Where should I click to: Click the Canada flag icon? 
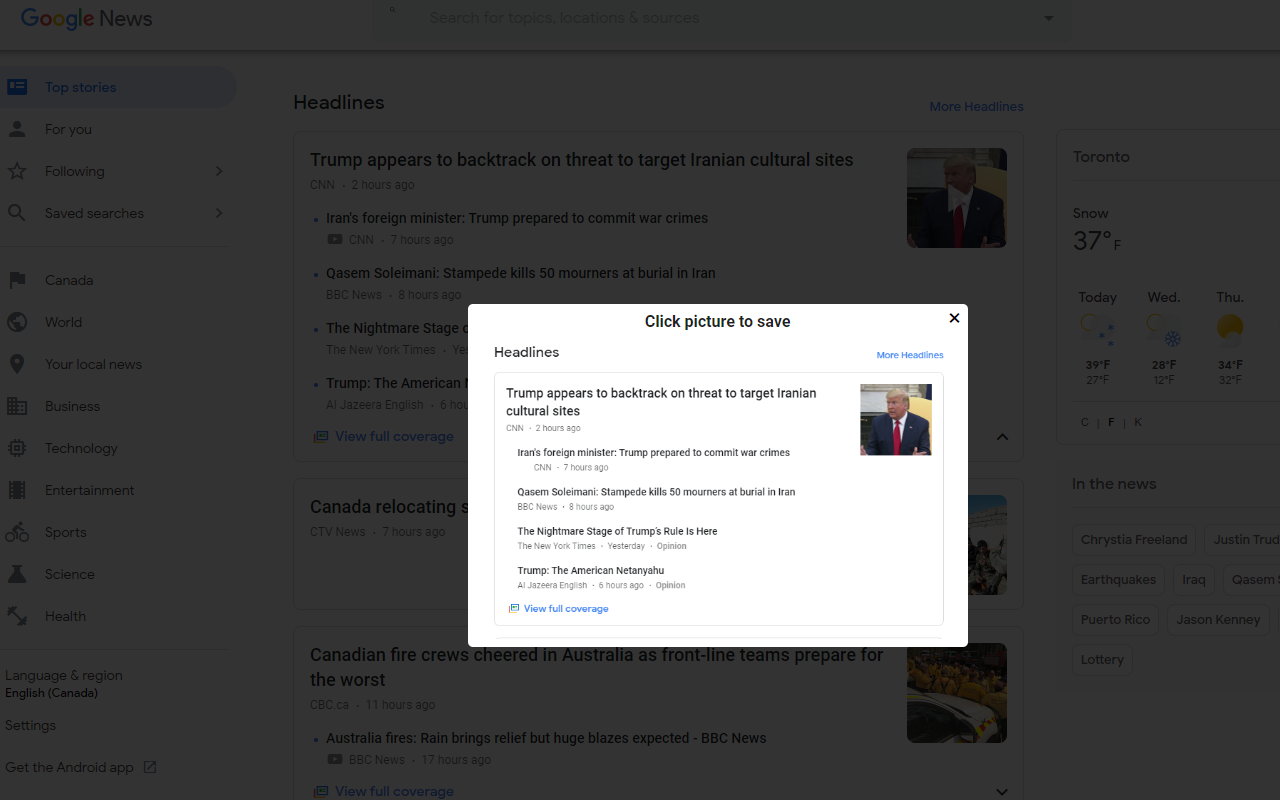click(x=17, y=280)
